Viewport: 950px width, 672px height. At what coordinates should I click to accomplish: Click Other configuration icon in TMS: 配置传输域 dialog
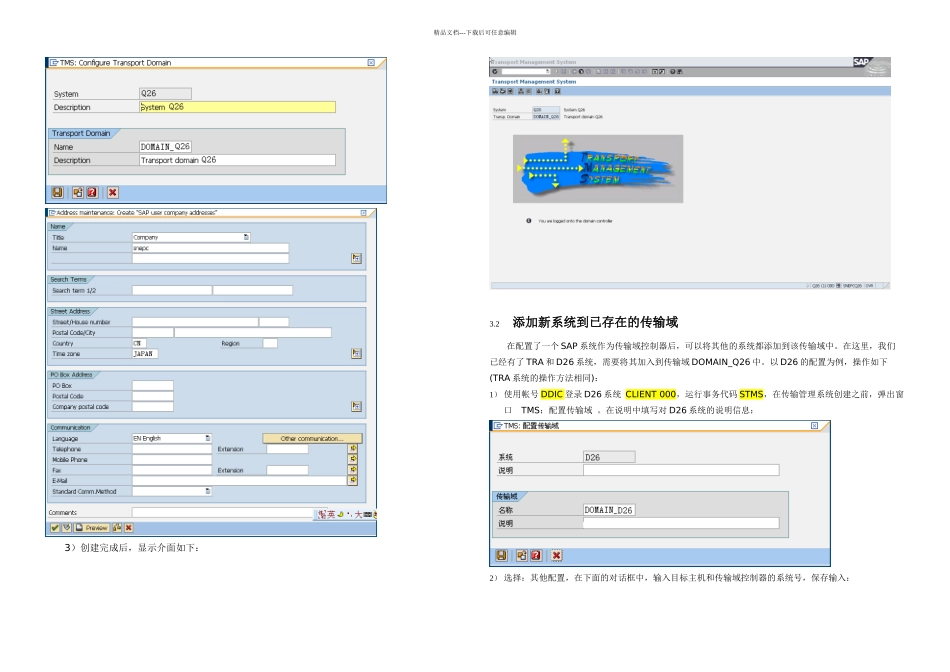[x=522, y=555]
